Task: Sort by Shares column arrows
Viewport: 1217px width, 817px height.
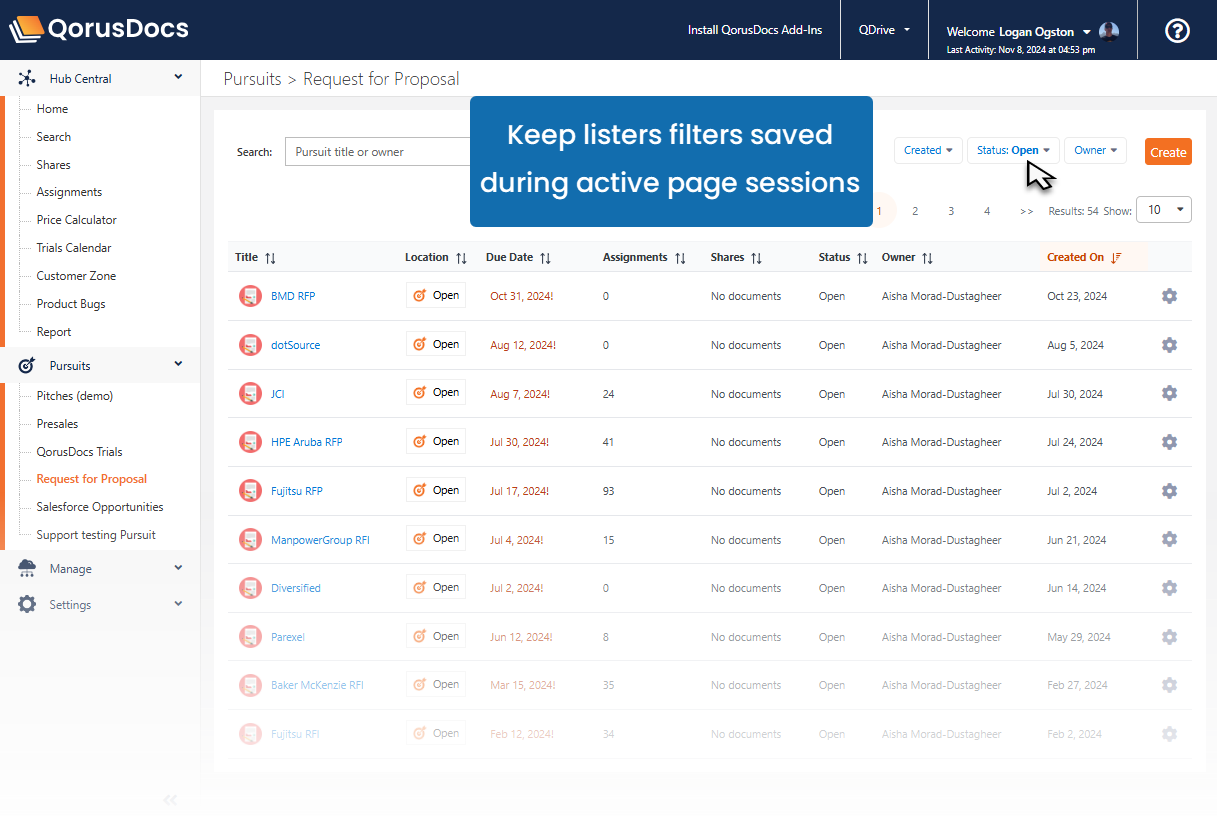Action: click(756, 258)
